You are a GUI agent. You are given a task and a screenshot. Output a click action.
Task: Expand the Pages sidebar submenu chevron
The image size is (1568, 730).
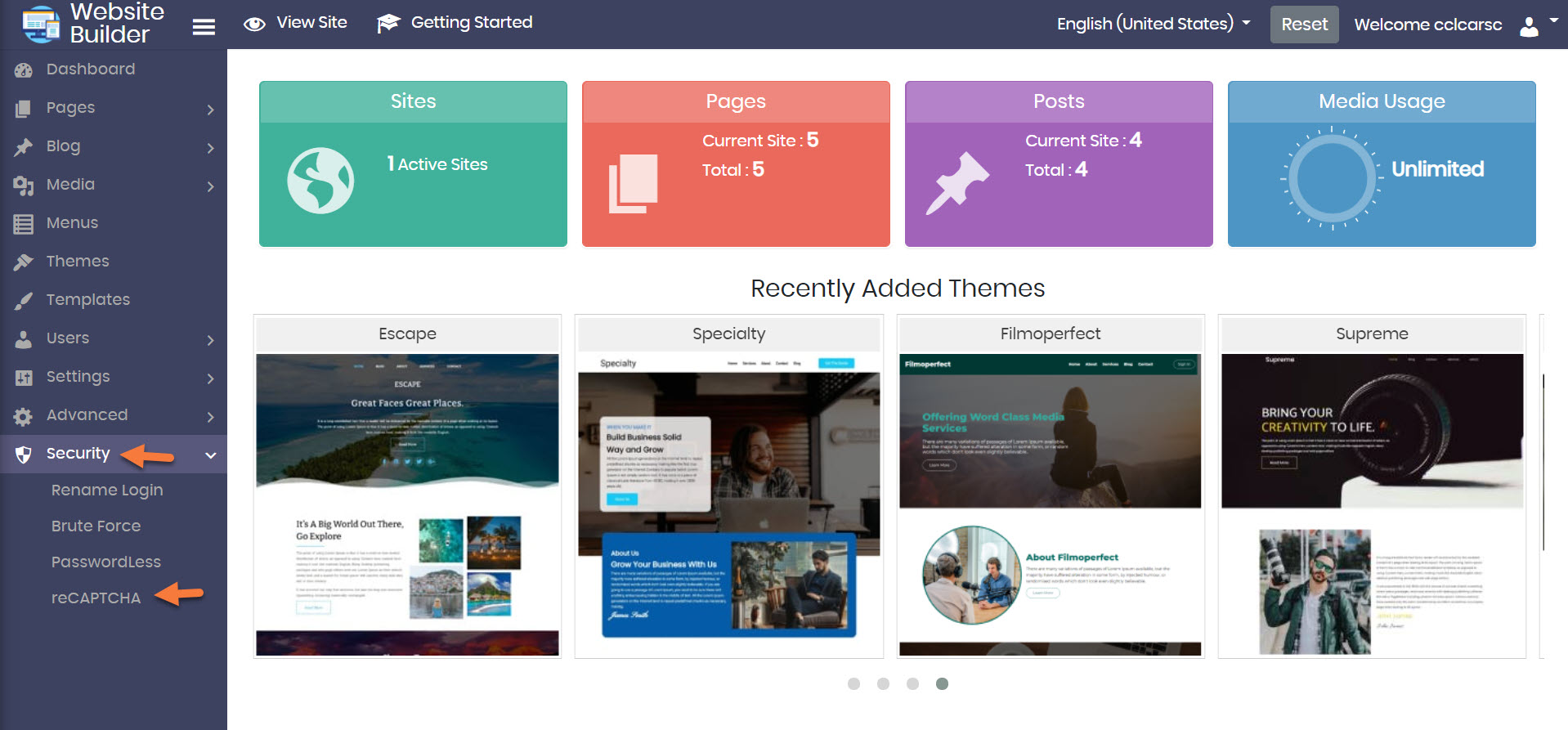coord(210,110)
